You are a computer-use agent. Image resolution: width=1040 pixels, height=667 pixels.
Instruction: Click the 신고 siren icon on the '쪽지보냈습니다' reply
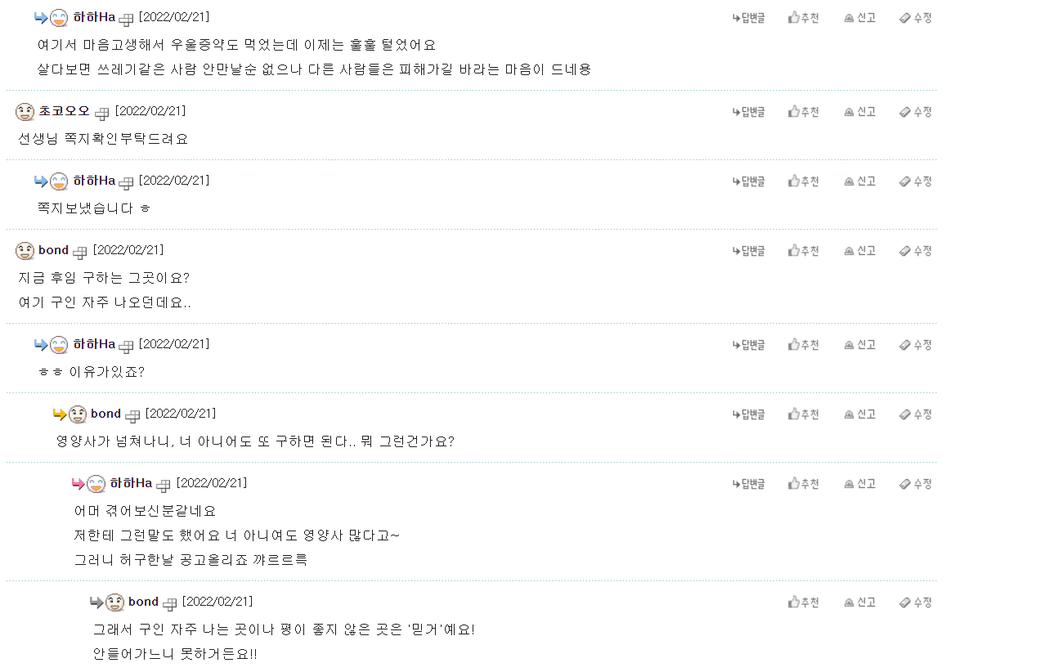[x=849, y=181]
